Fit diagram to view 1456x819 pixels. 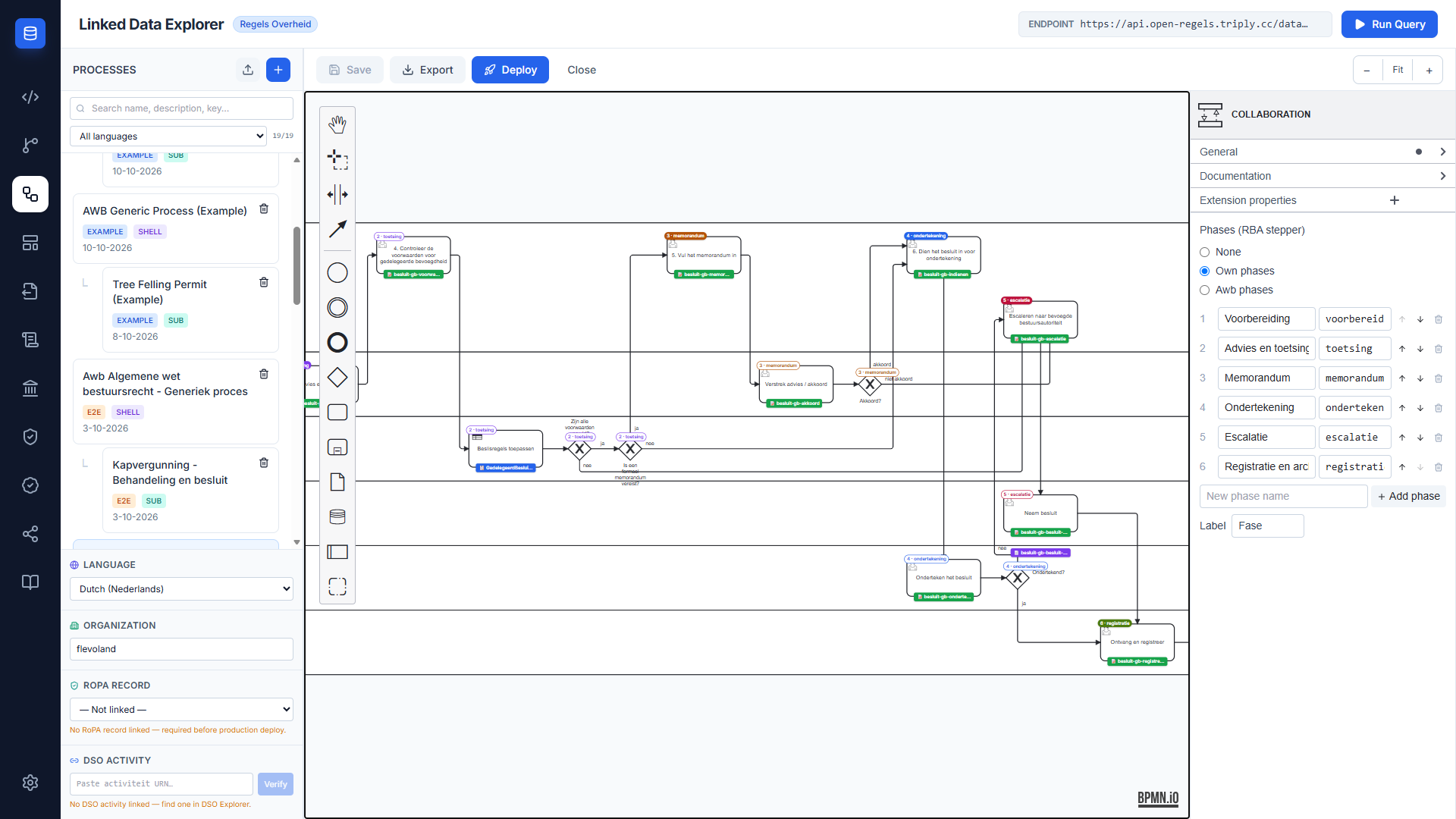[1398, 70]
